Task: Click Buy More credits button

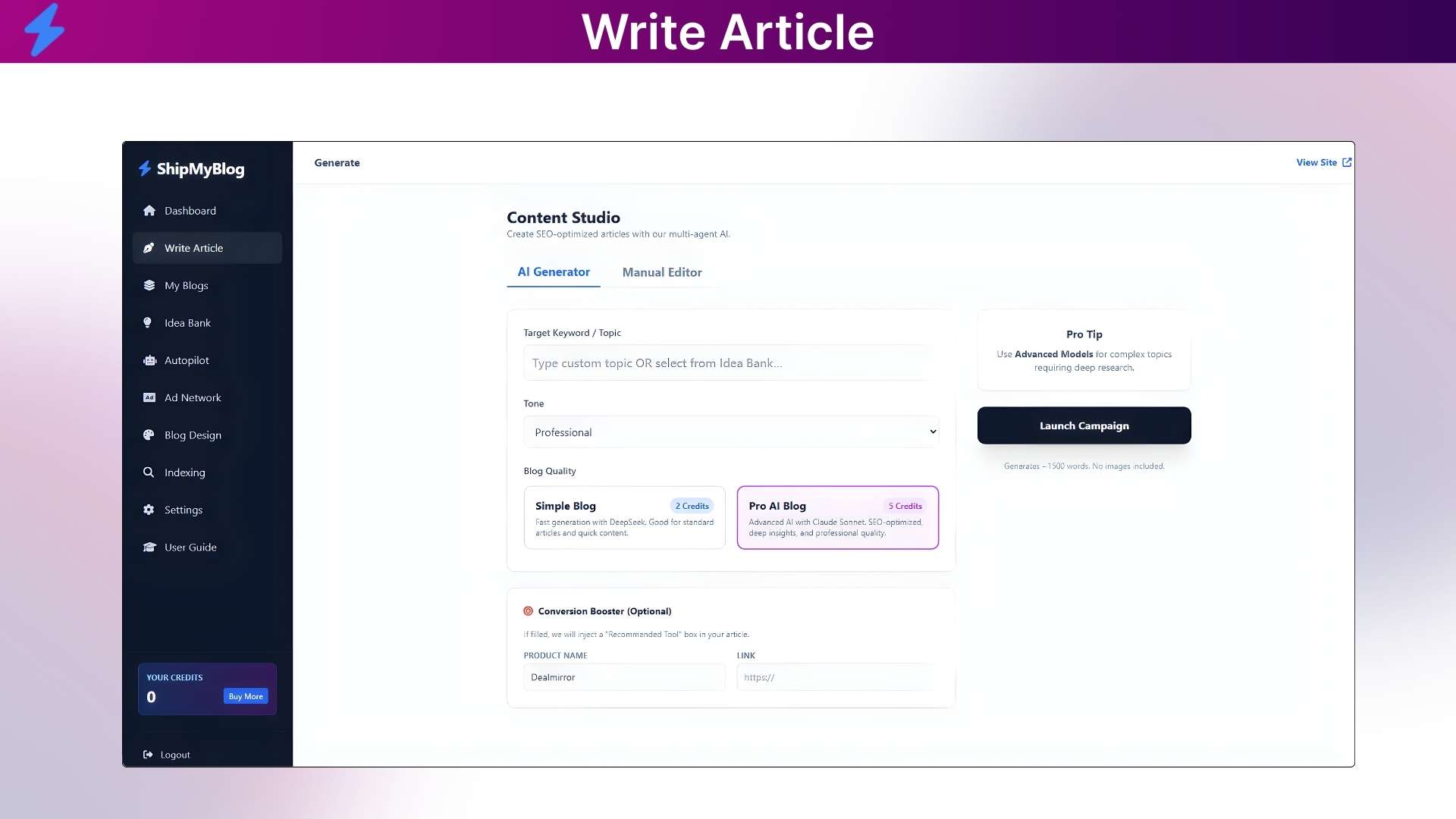Action: click(246, 696)
